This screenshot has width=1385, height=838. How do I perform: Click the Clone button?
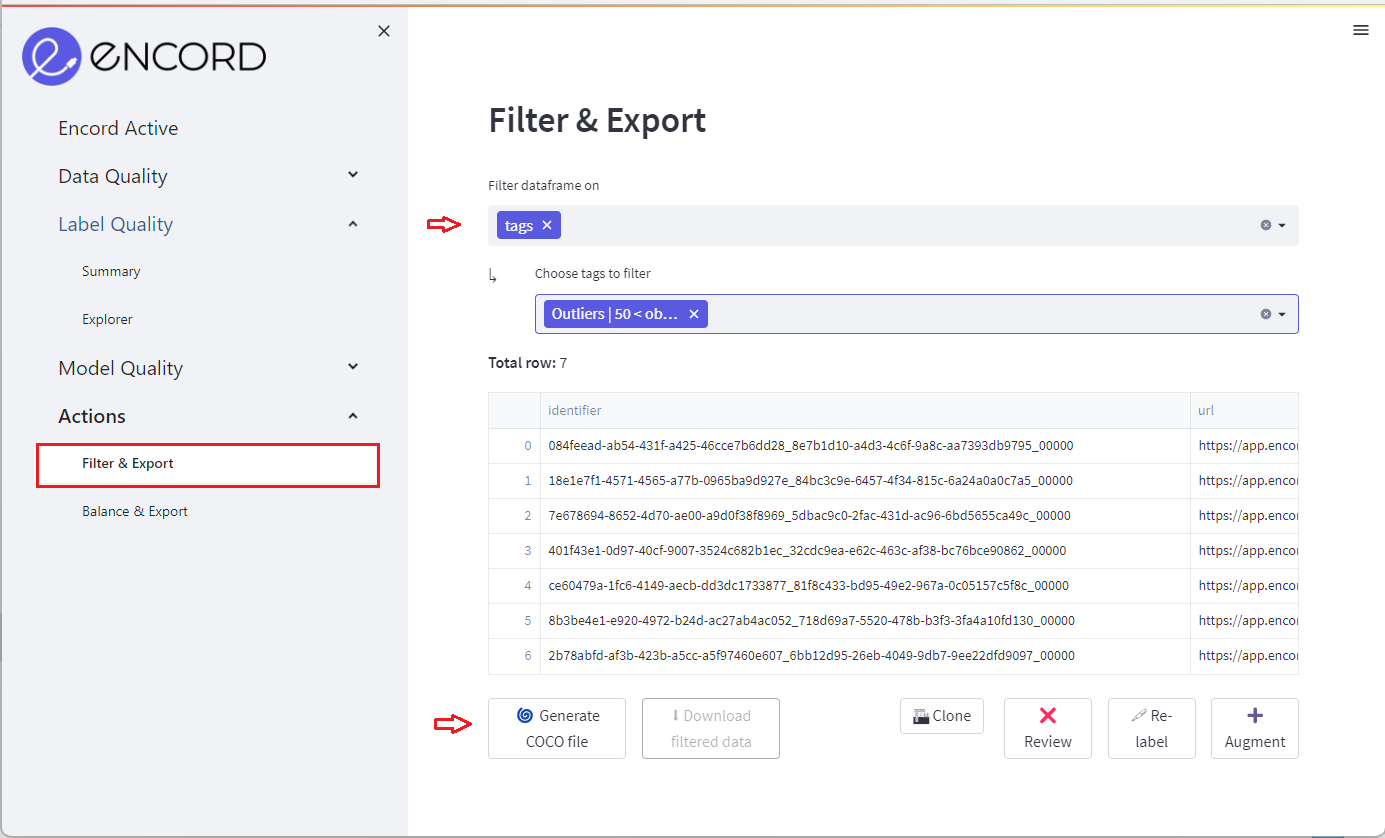pyautogui.click(x=942, y=716)
